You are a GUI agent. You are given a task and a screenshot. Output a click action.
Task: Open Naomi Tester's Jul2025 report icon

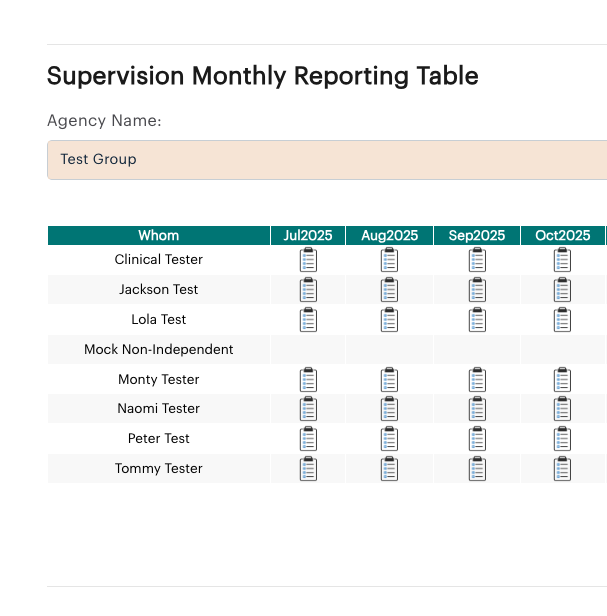(x=308, y=409)
